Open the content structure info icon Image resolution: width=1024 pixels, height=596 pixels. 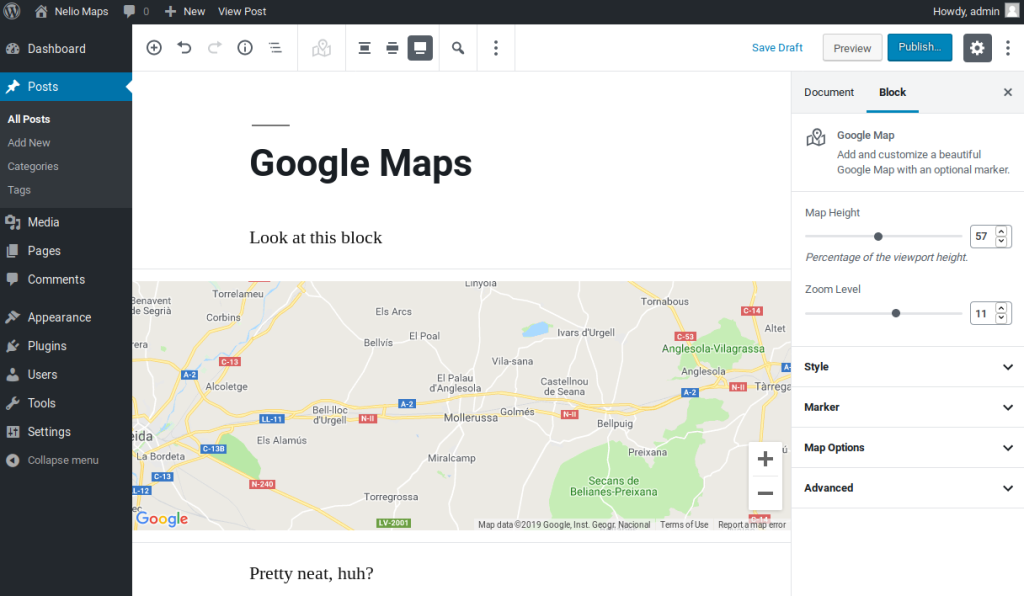245,48
